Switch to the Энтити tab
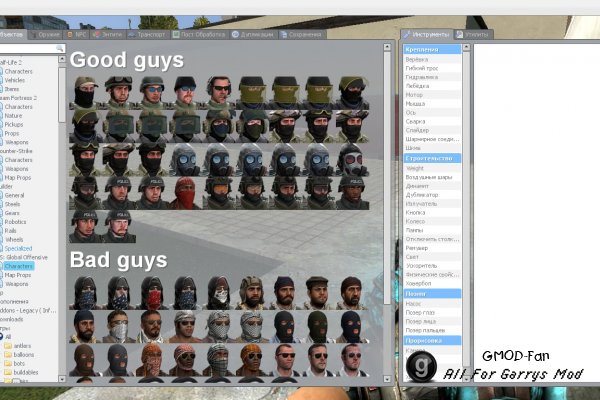 tap(108, 34)
